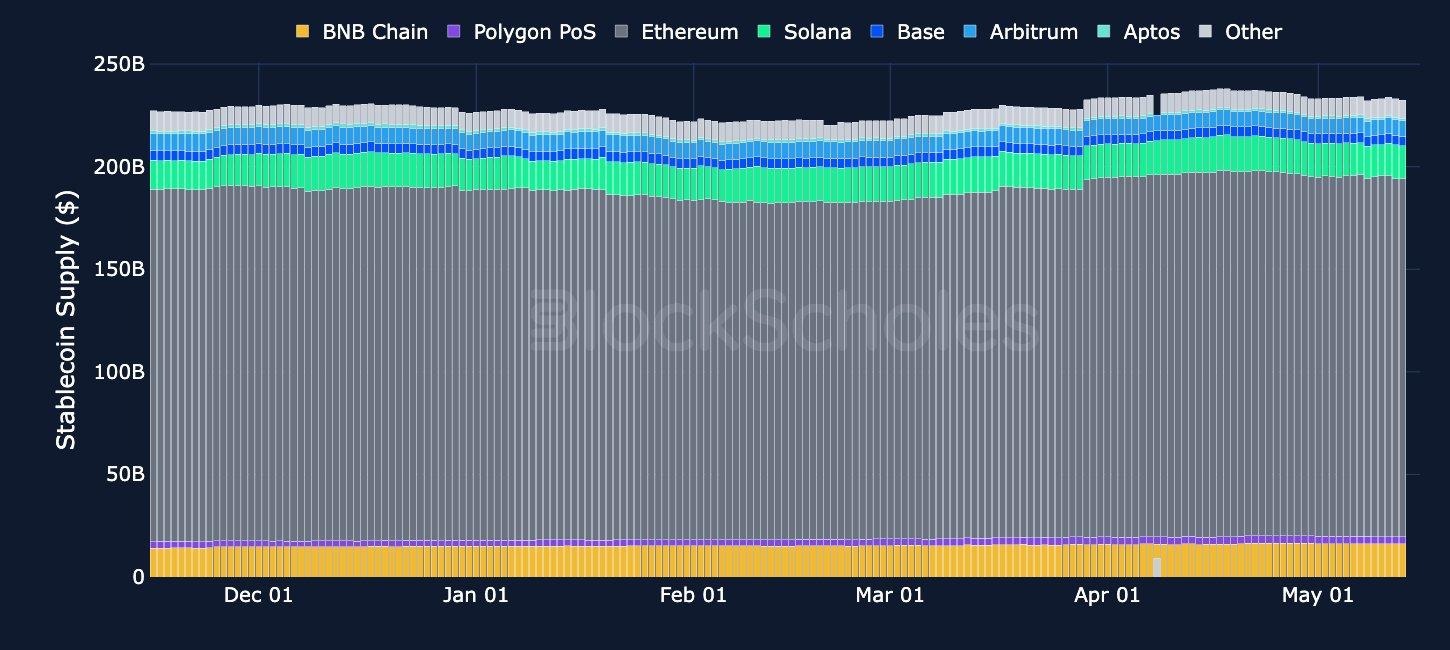
Task: Click the Polygon PoS purple legend swatch
Action: (454, 32)
